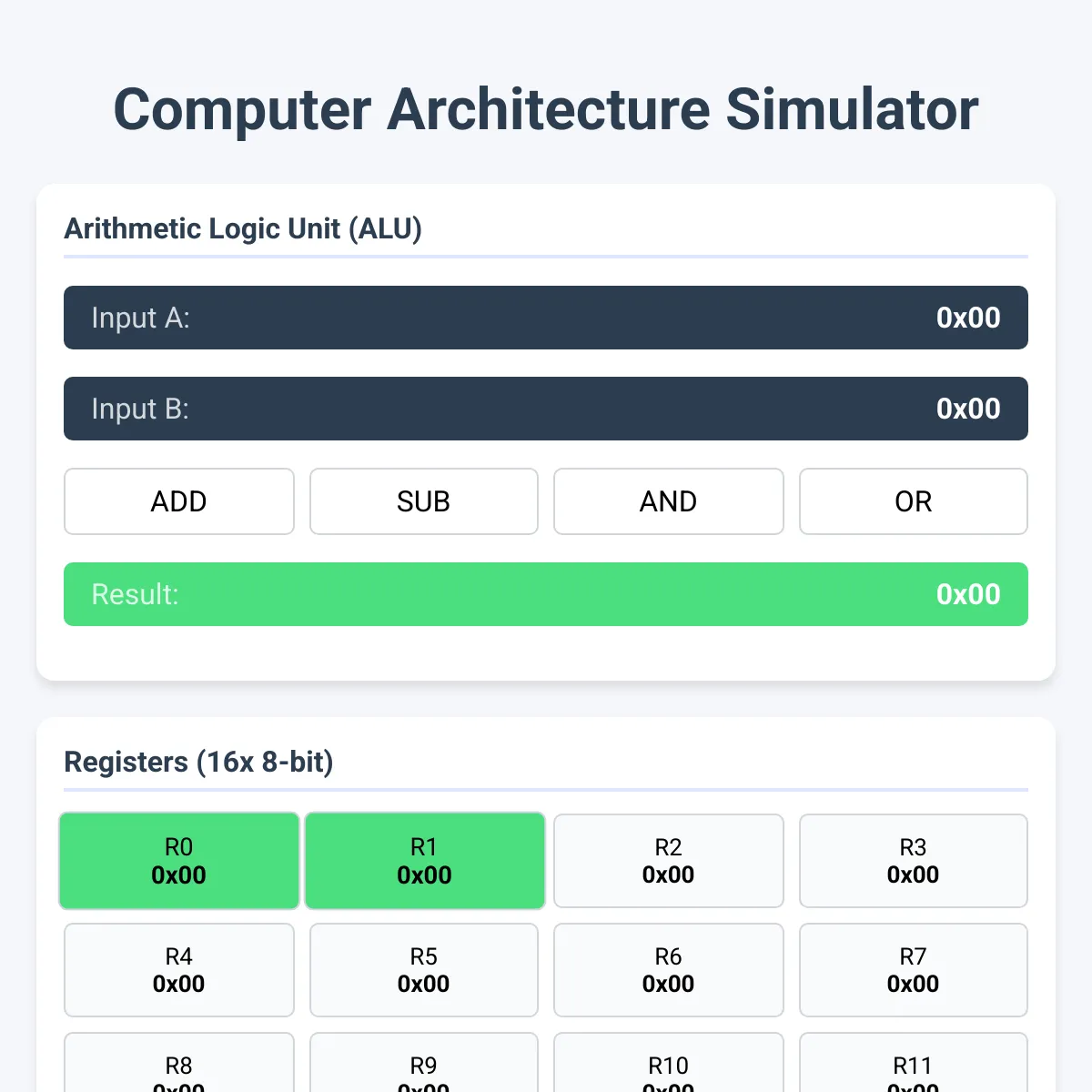This screenshot has height=1092, width=1092.
Task: Click the "Computer Architecture Simulator" title
Action: [546, 110]
